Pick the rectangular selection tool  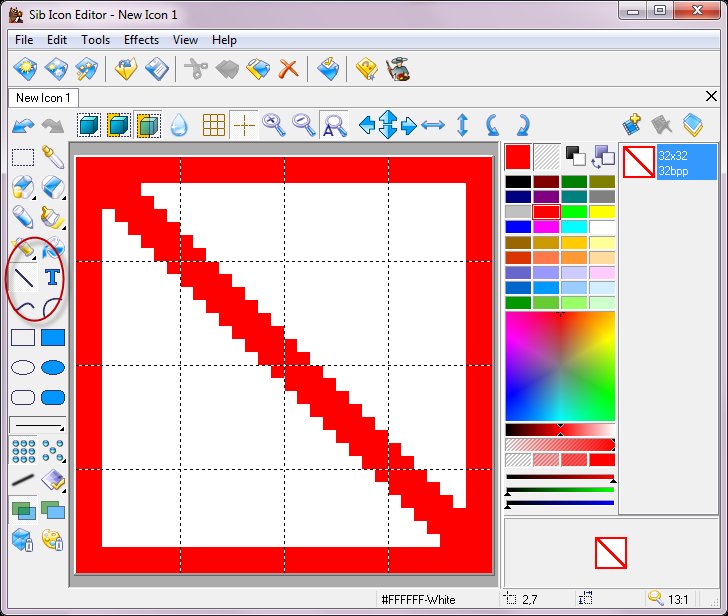[23, 157]
